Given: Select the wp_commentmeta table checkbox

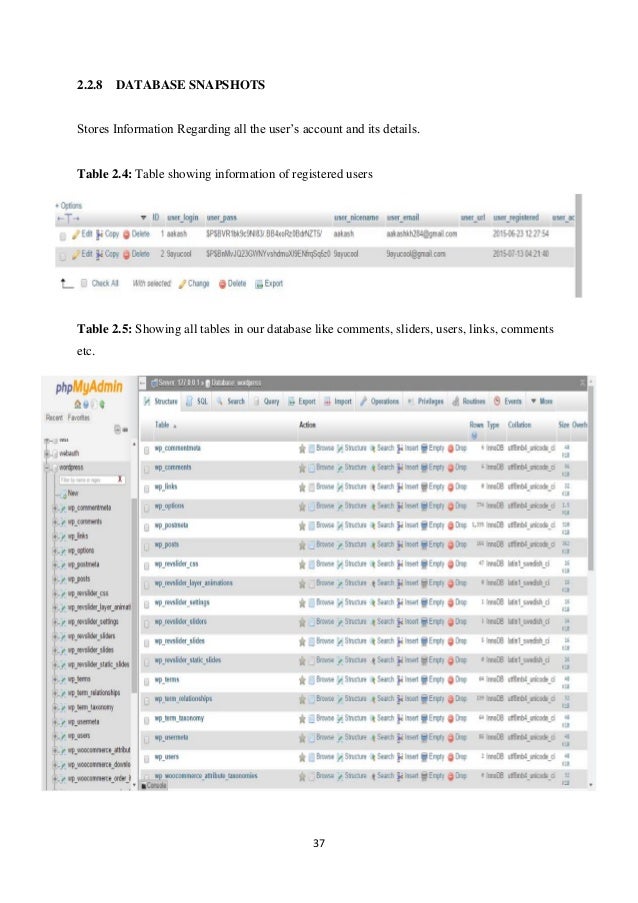Looking at the screenshot, I should point(147,450).
